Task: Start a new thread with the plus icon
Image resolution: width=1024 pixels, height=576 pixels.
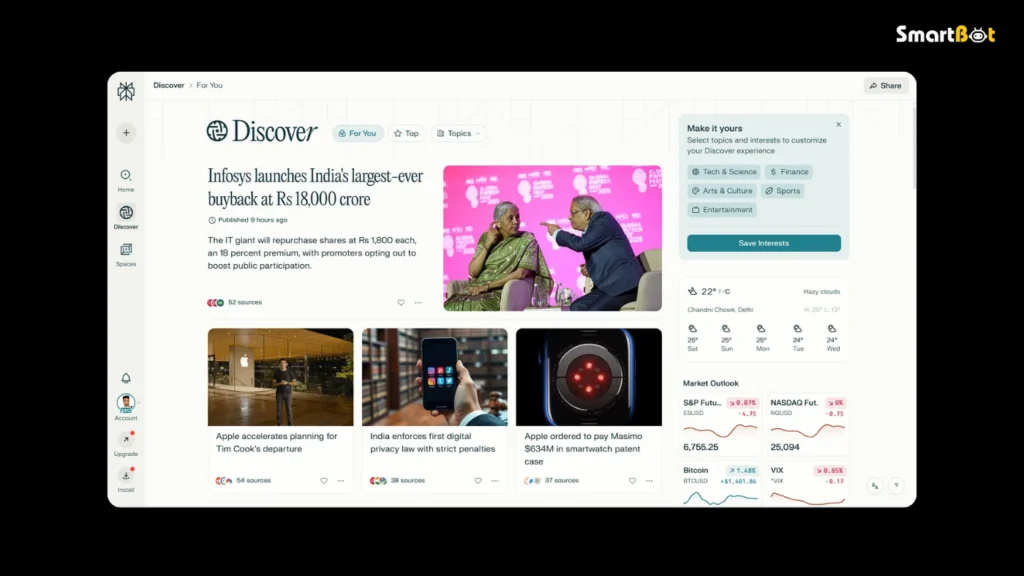Action: pyautogui.click(x=126, y=132)
